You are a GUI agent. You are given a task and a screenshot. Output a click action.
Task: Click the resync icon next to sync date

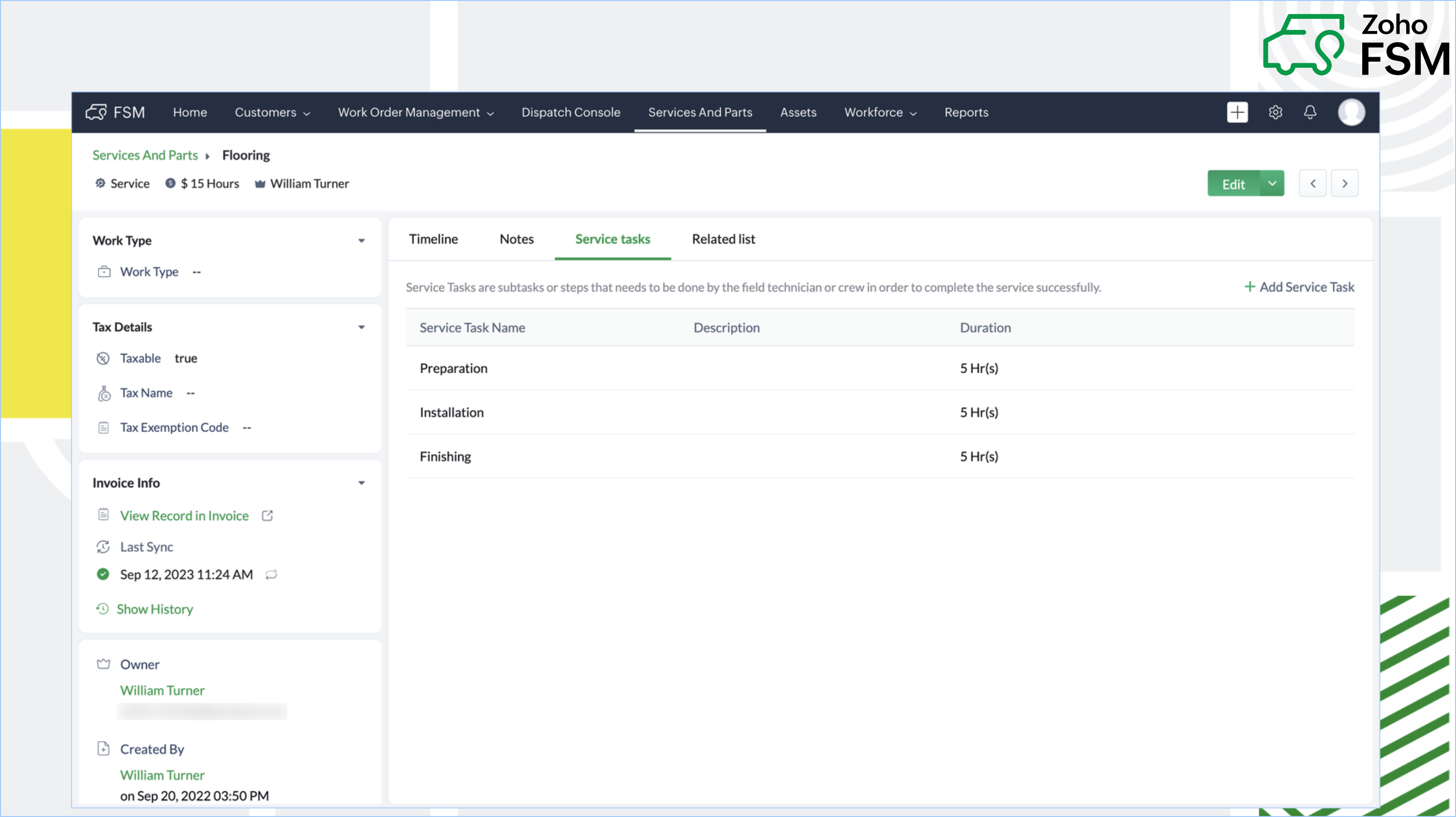click(271, 574)
